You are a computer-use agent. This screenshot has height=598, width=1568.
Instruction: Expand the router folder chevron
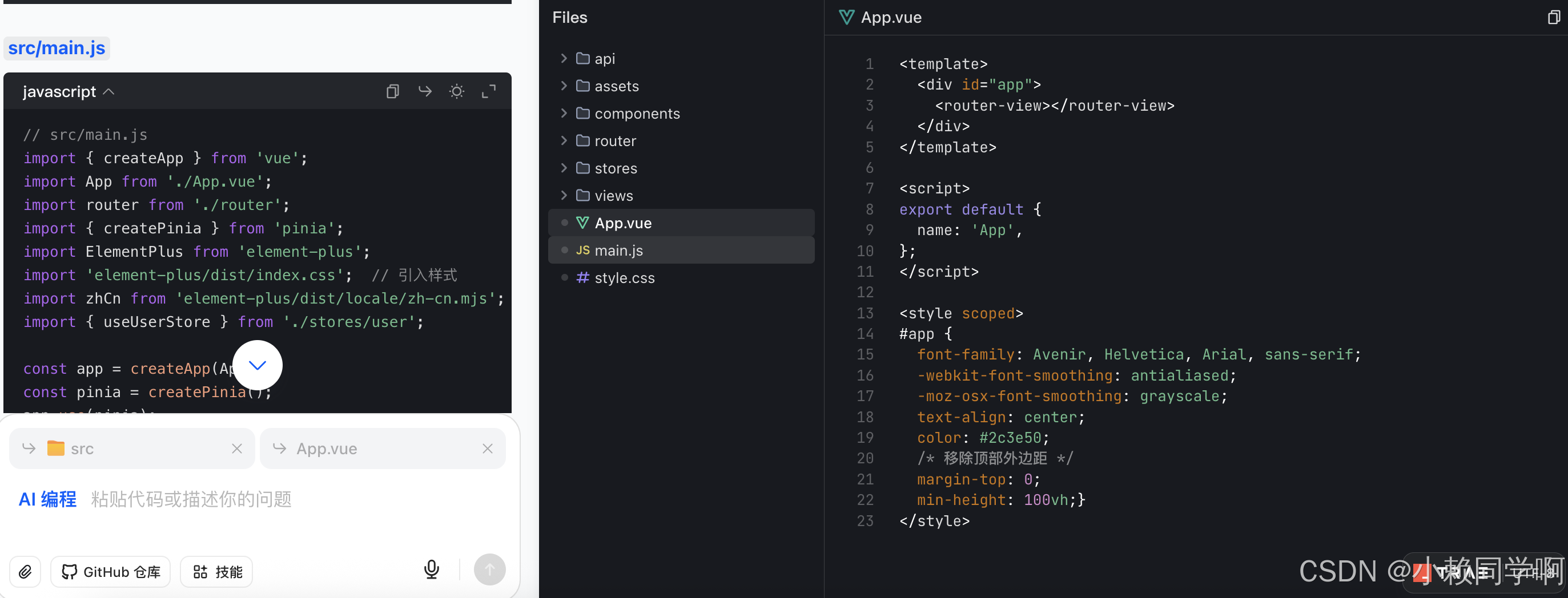click(x=564, y=140)
